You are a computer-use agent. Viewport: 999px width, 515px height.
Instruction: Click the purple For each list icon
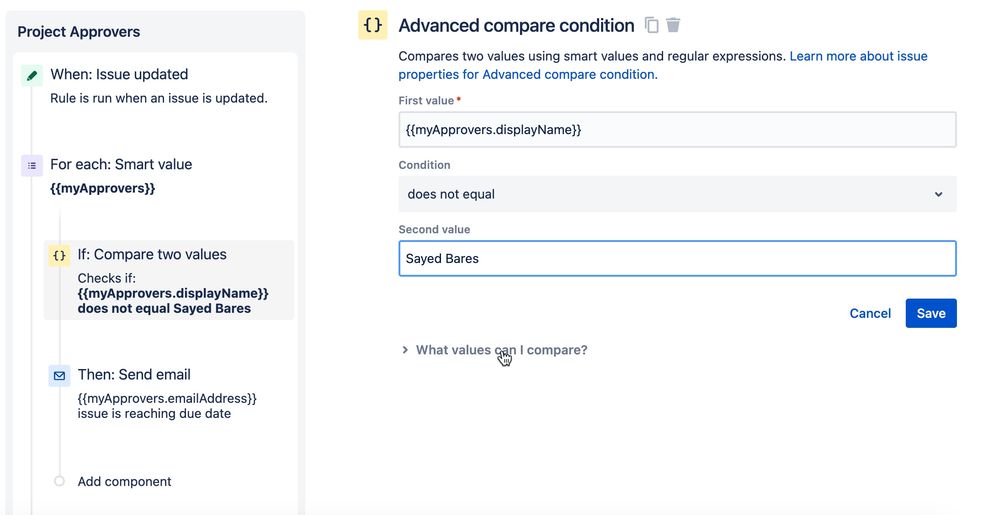coord(32,166)
